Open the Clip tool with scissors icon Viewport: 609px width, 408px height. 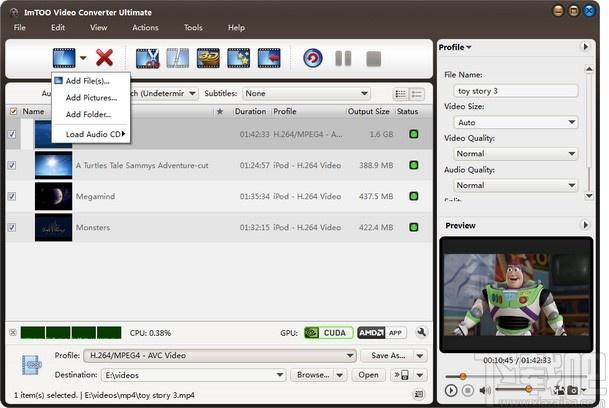[148, 58]
